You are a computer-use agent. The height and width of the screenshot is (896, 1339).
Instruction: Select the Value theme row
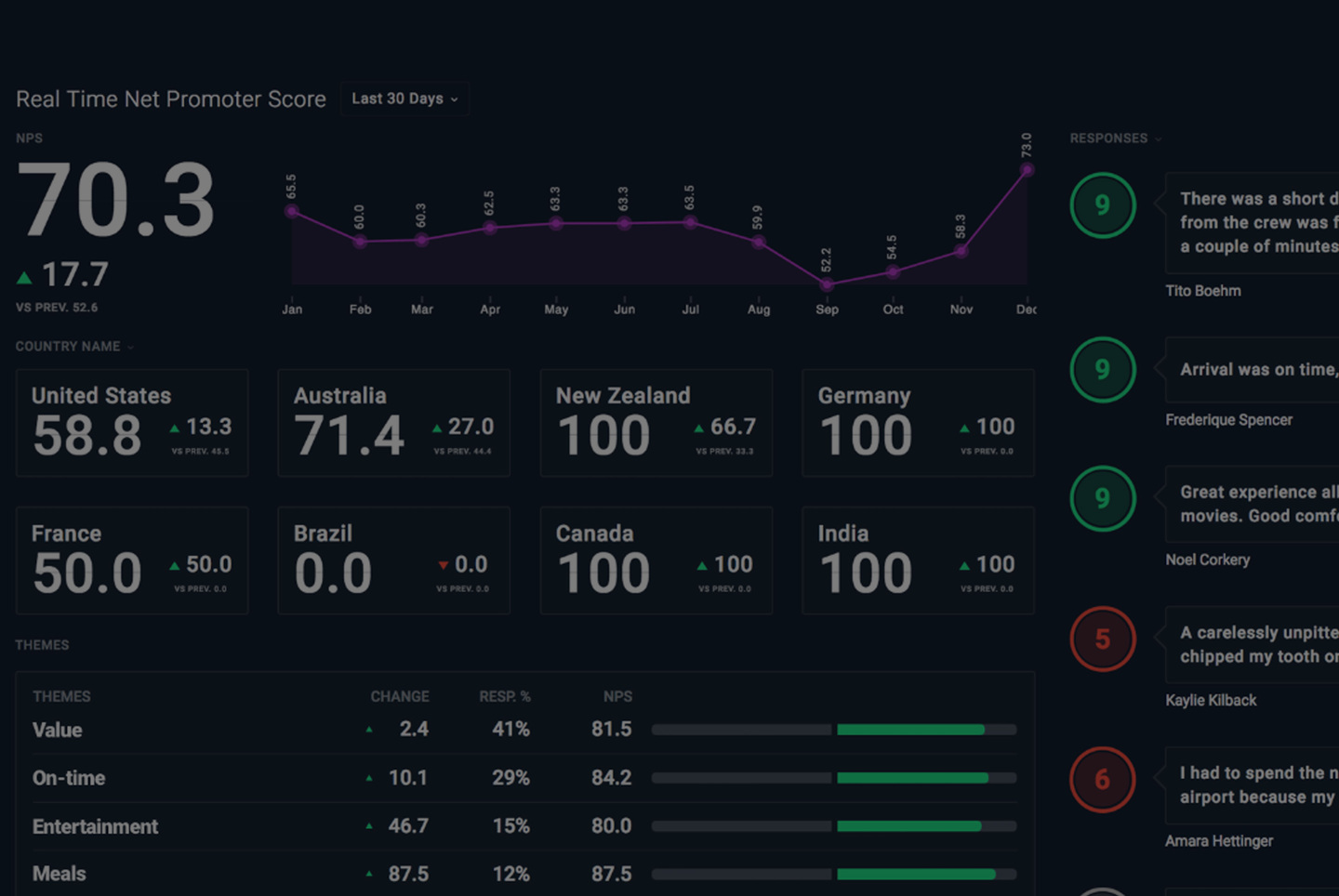(x=524, y=730)
